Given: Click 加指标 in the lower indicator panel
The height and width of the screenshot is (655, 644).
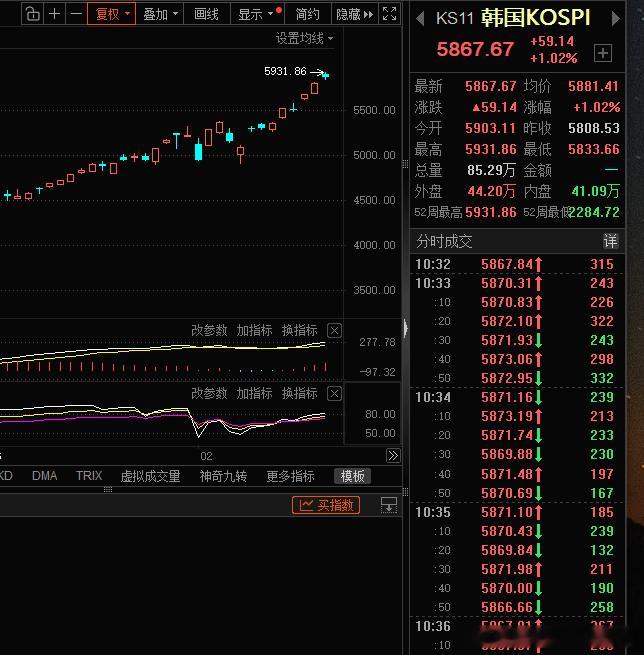Looking at the screenshot, I should pyautogui.click(x=254, y=393).
